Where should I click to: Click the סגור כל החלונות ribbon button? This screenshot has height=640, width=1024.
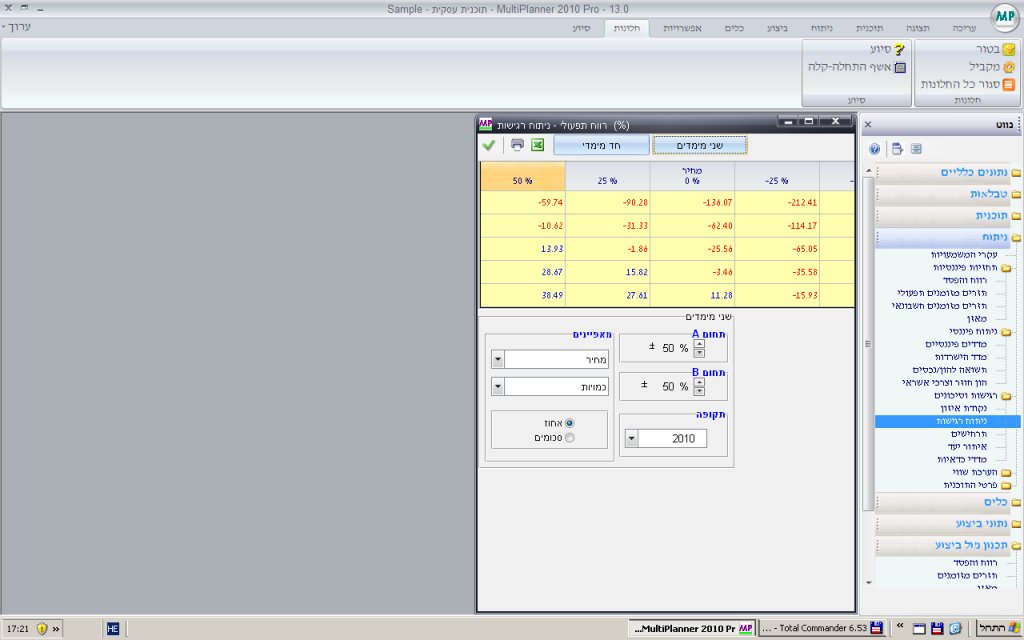(968, 84)
